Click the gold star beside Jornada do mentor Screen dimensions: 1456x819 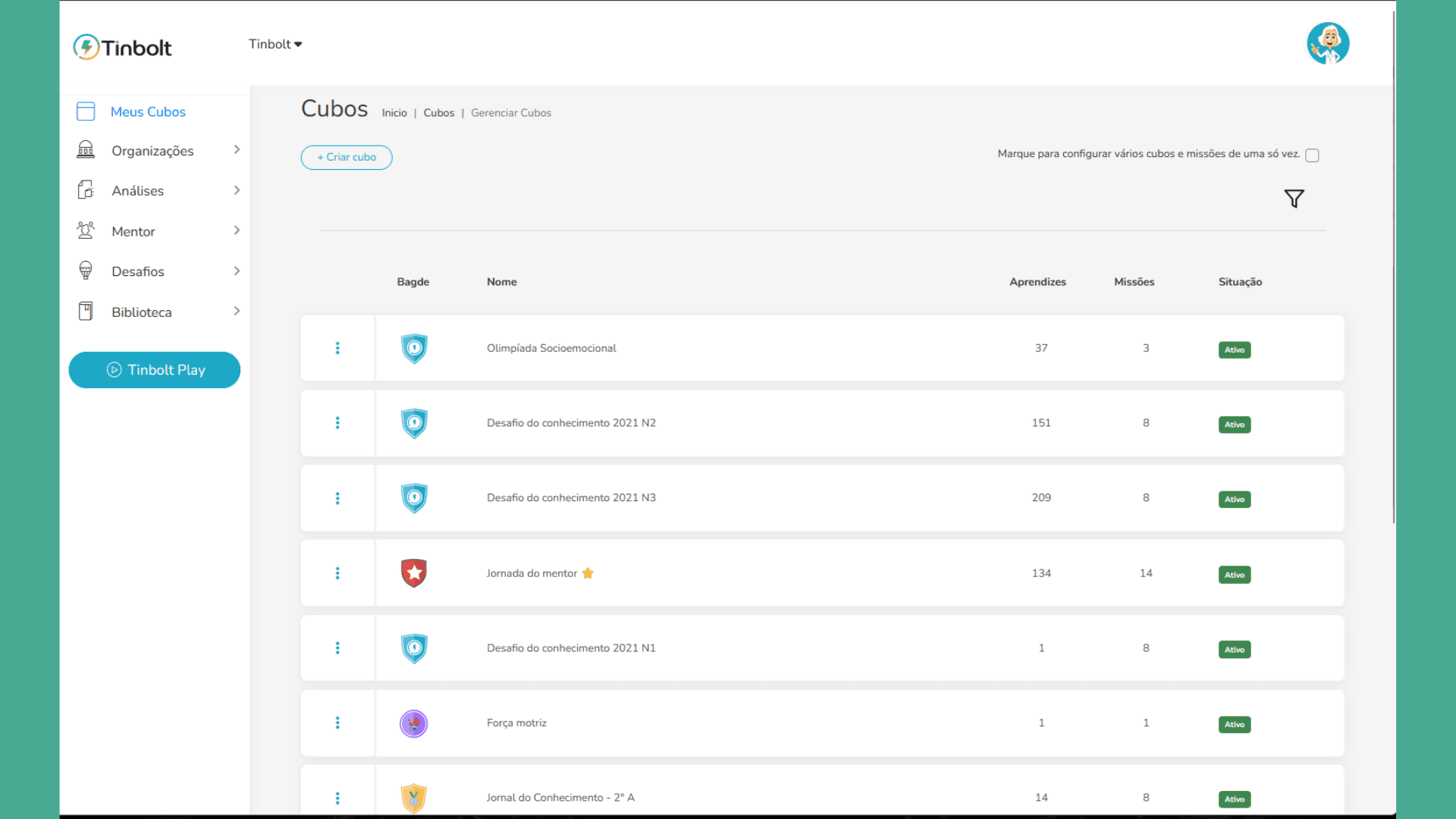click(588, 573)
